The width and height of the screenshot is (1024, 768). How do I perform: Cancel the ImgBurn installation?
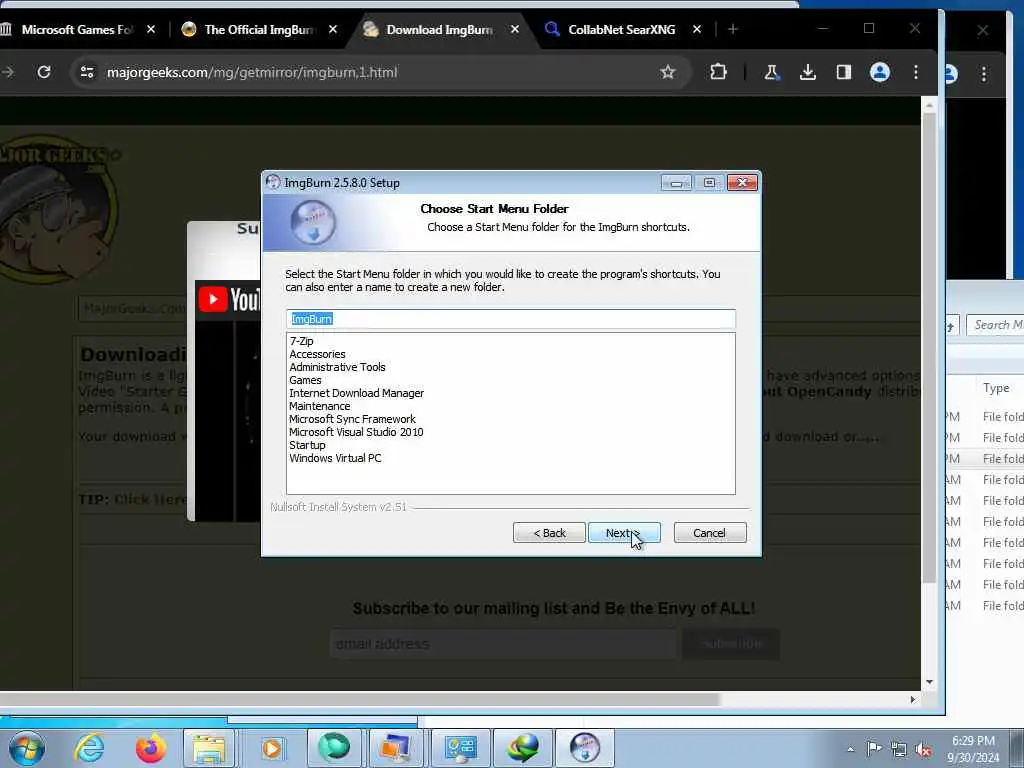[x=709, y=533]
